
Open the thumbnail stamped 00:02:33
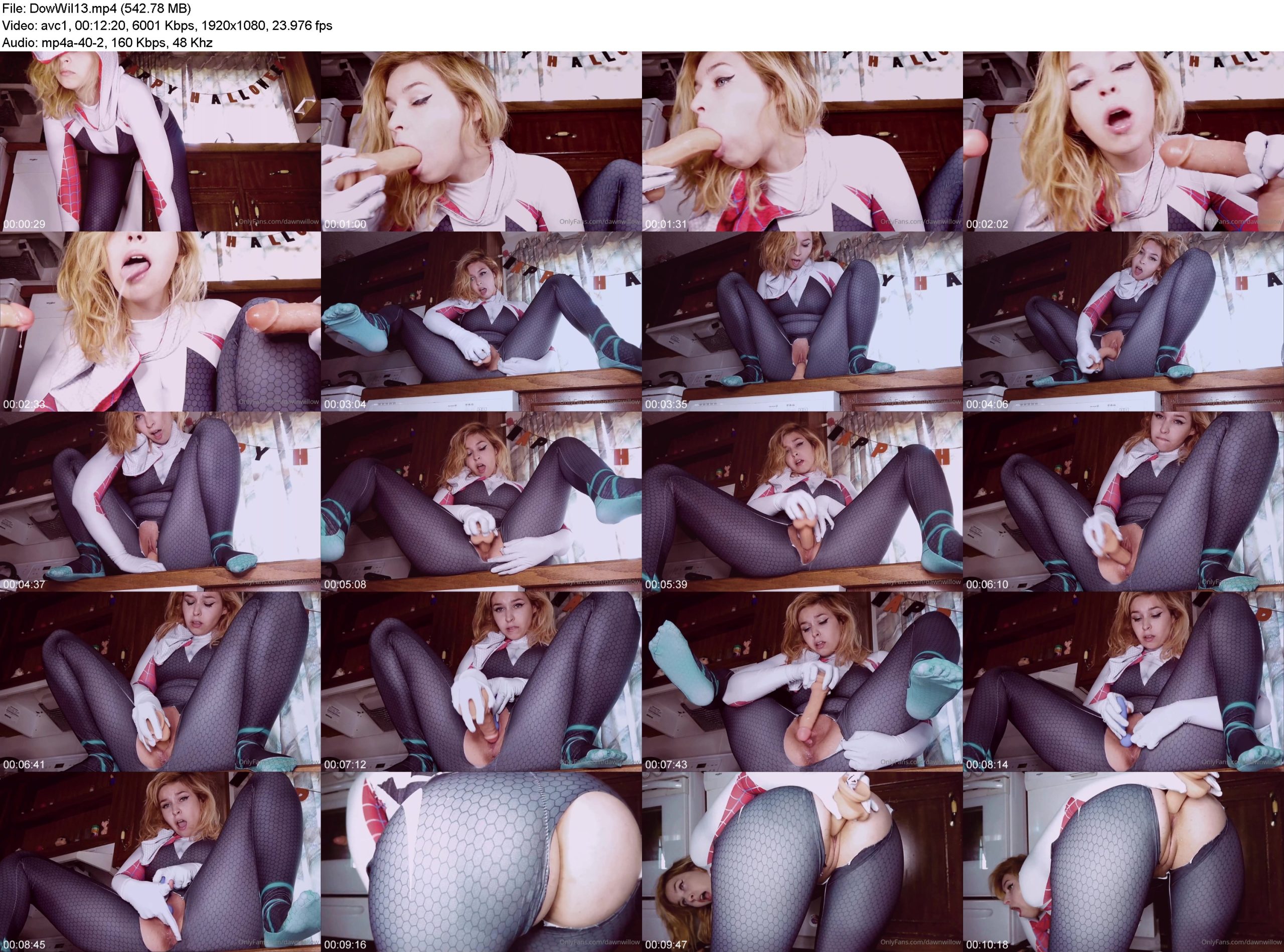pos(160,322)
